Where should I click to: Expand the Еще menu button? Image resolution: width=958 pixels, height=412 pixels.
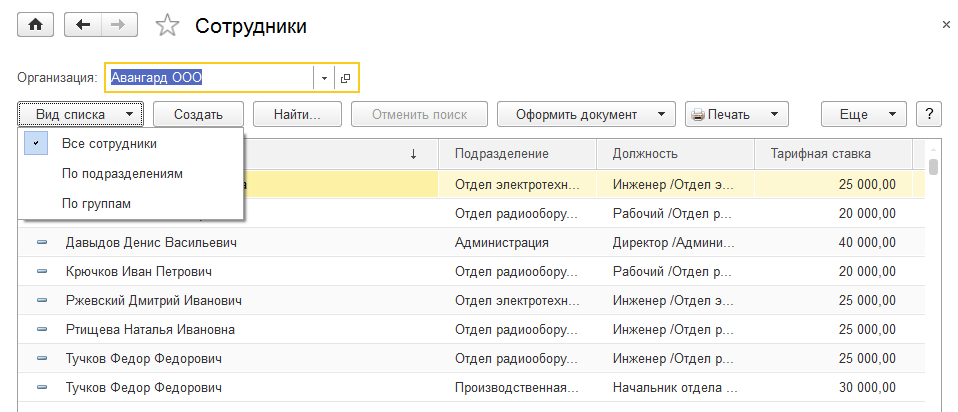[x=863, y=114]
